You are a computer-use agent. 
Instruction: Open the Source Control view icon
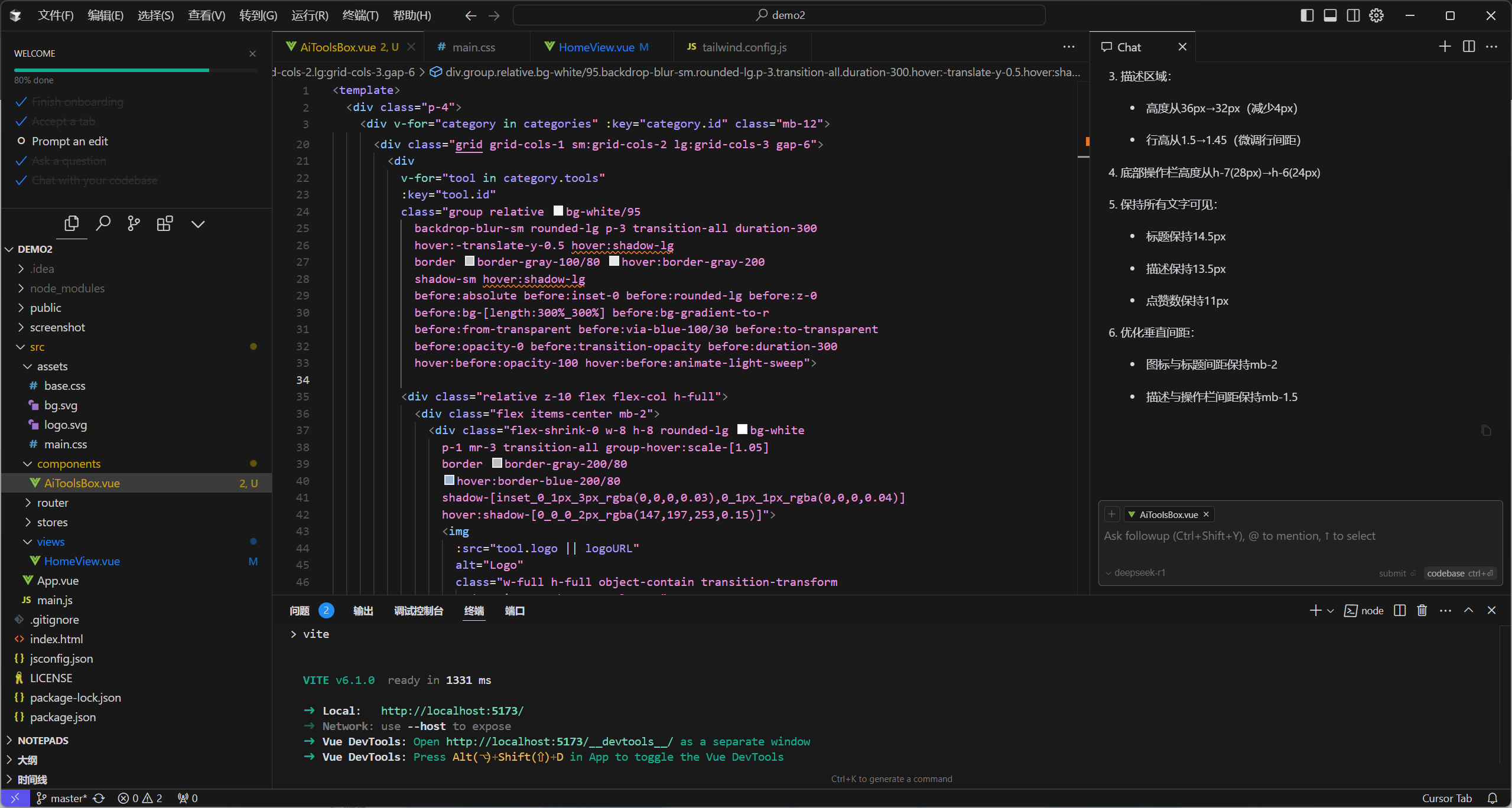(x=134, y=223)
